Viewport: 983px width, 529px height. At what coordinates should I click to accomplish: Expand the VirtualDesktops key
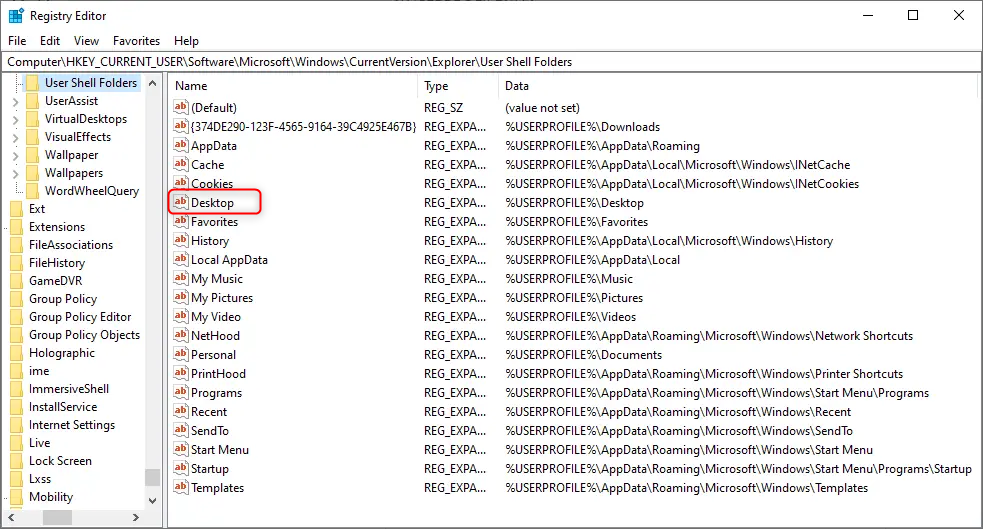pyautogui.click(x=16, y=119)
